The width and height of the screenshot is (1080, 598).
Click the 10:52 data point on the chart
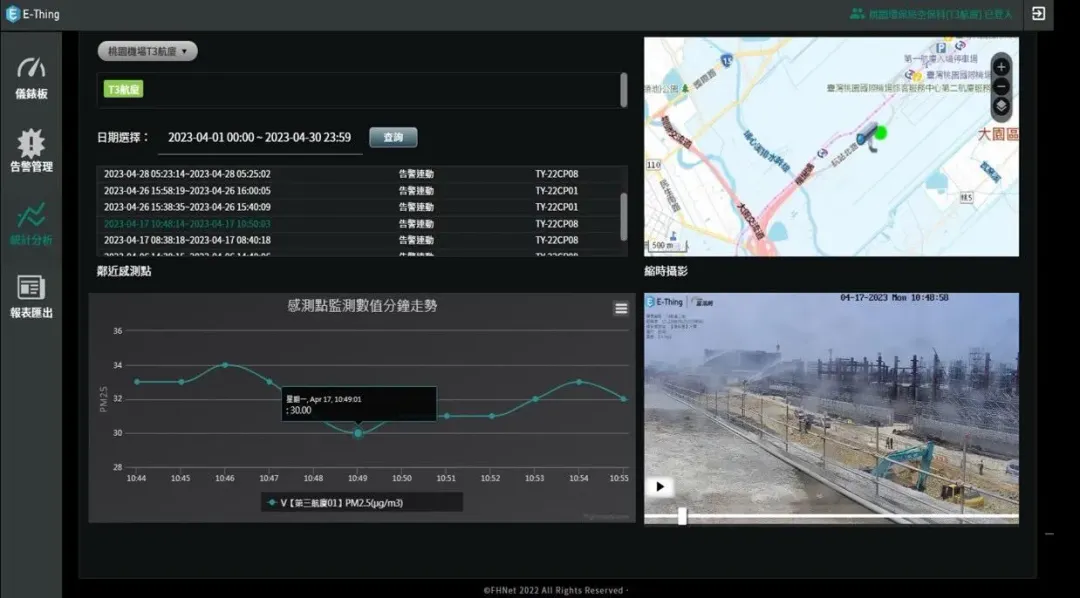click(x=491, y=416)
